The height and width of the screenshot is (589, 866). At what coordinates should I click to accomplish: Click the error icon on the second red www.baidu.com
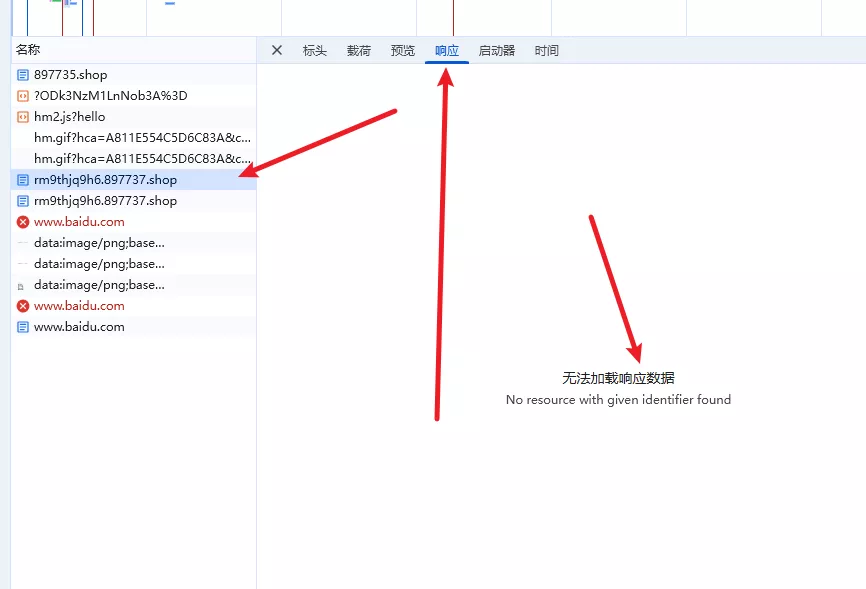tap(23, 306)
